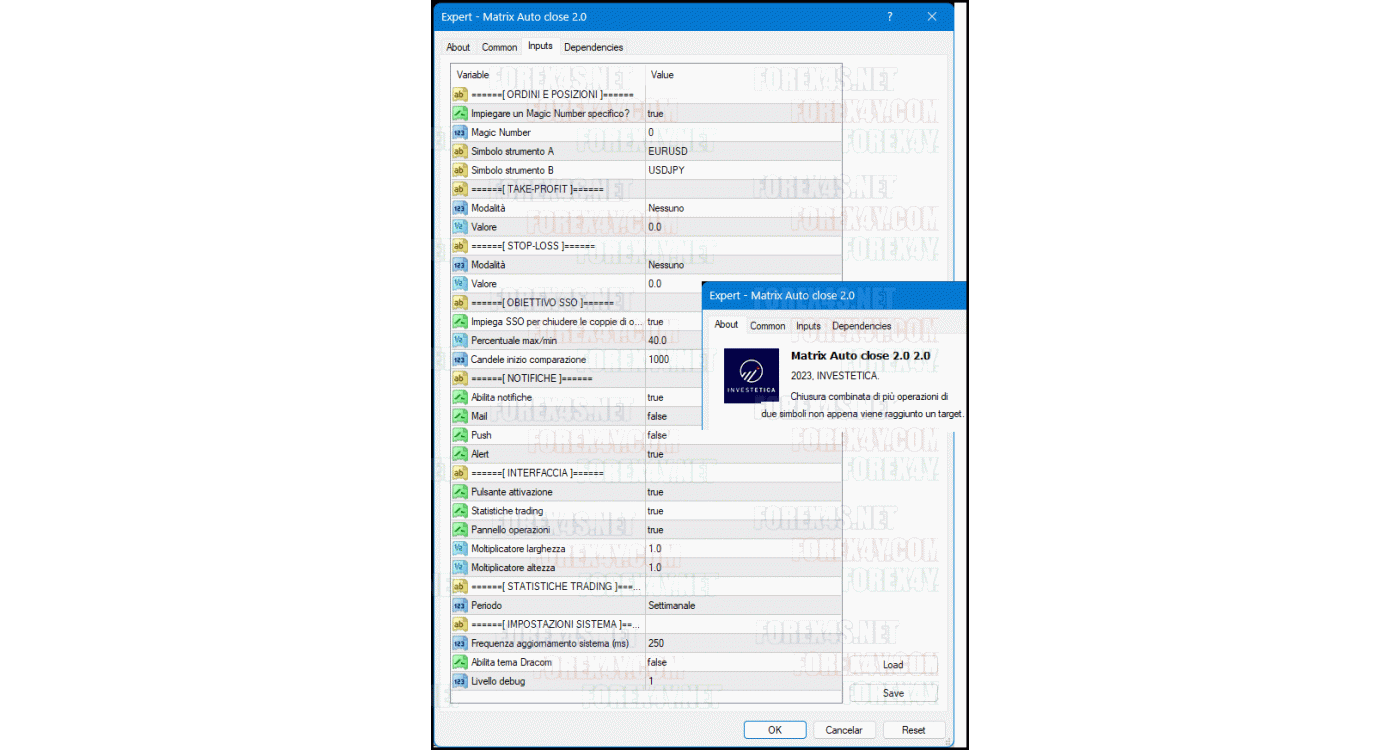Click the green icon beside Pulsante attivazione
Viewport: 1400px width, 750px height.
click(x=460, y=491)
